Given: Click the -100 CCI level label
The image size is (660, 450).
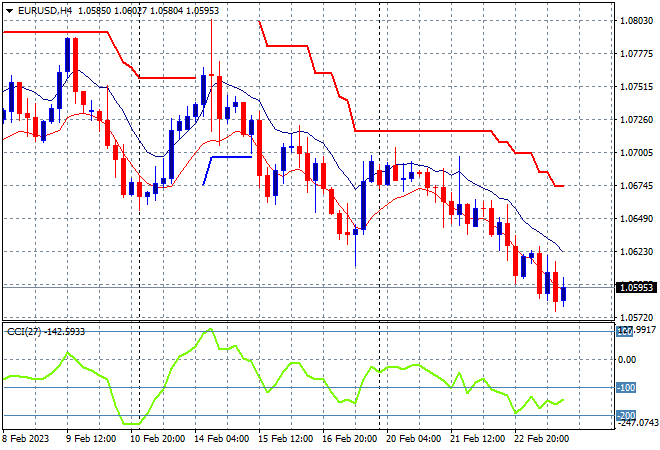Looking at the screenshot, I should point(626,388).
